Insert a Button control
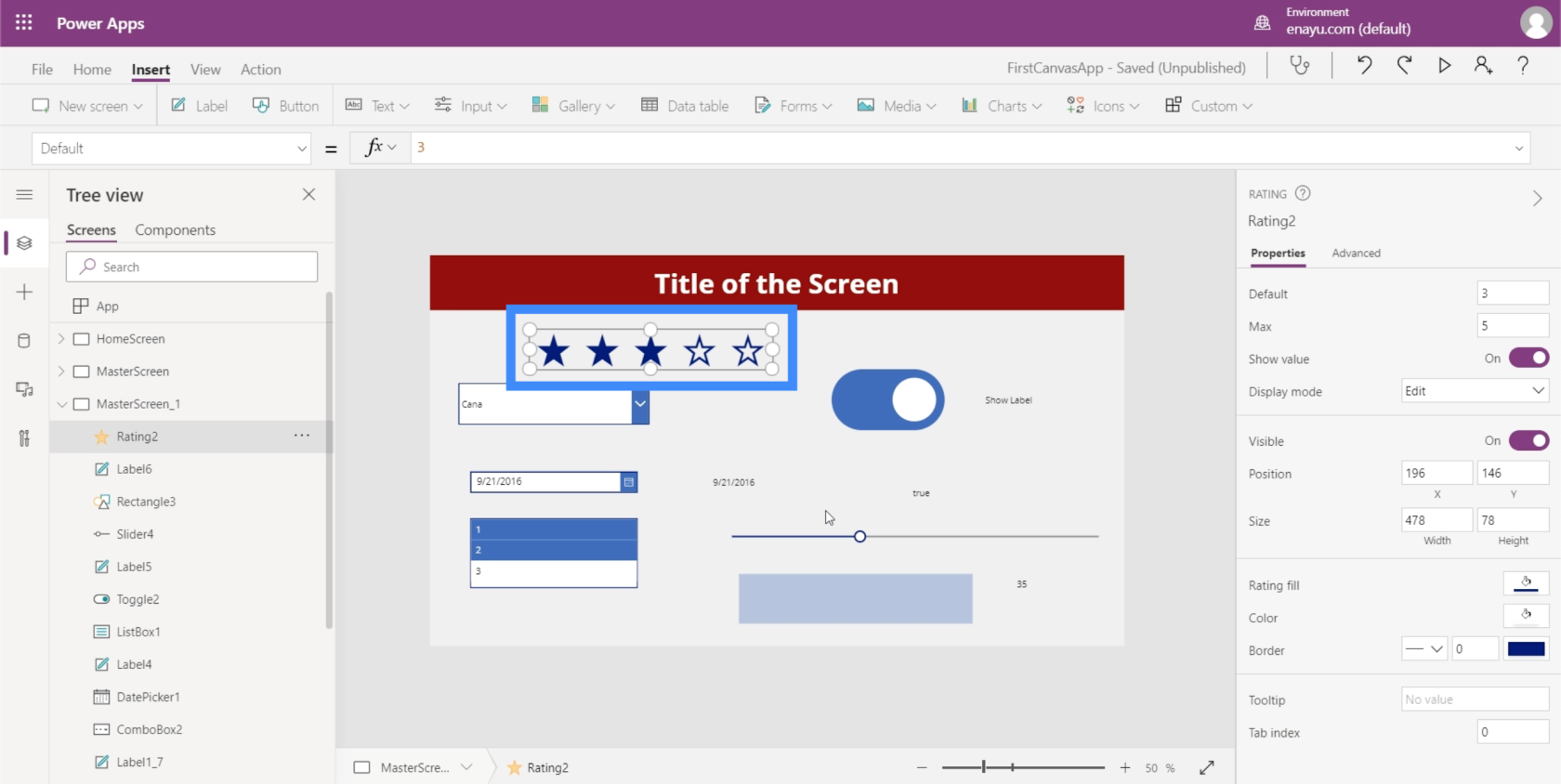Screen dimensions: 1561x784 286,106
